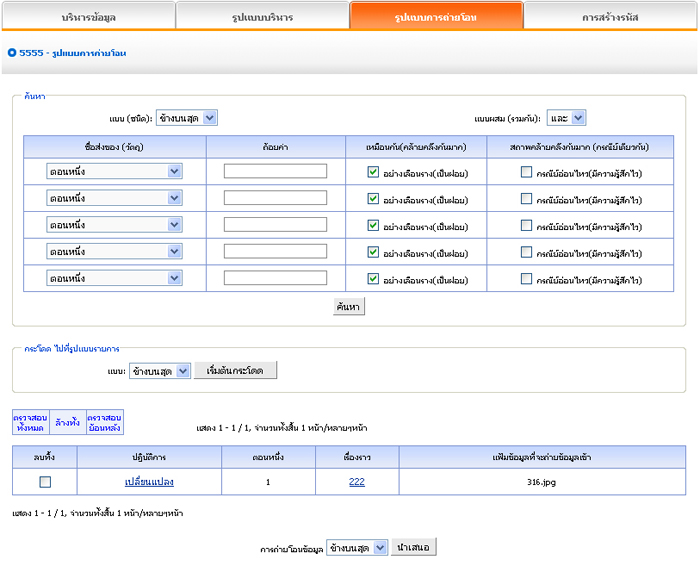Image resolution: width=700 pixels, height=566 pixels.
Task: Open the แบบผสม (รวมกัน) dropdown set to และ
Action: (566, 118)
